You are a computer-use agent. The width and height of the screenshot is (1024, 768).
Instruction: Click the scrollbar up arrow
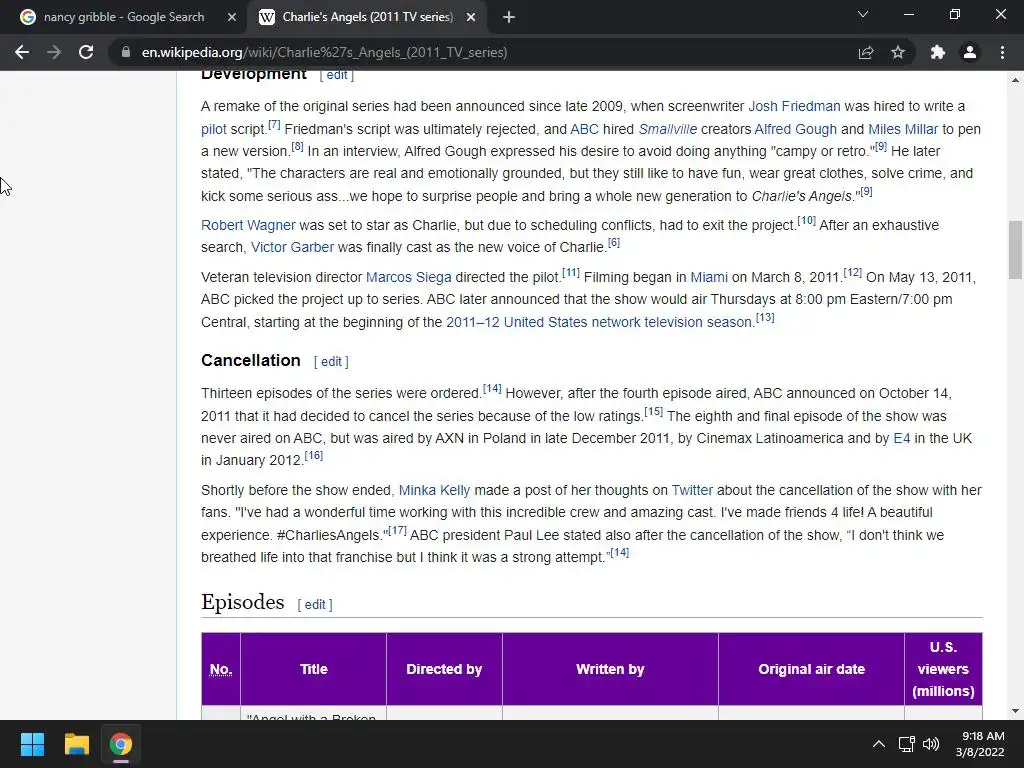tap(1015, 80)
